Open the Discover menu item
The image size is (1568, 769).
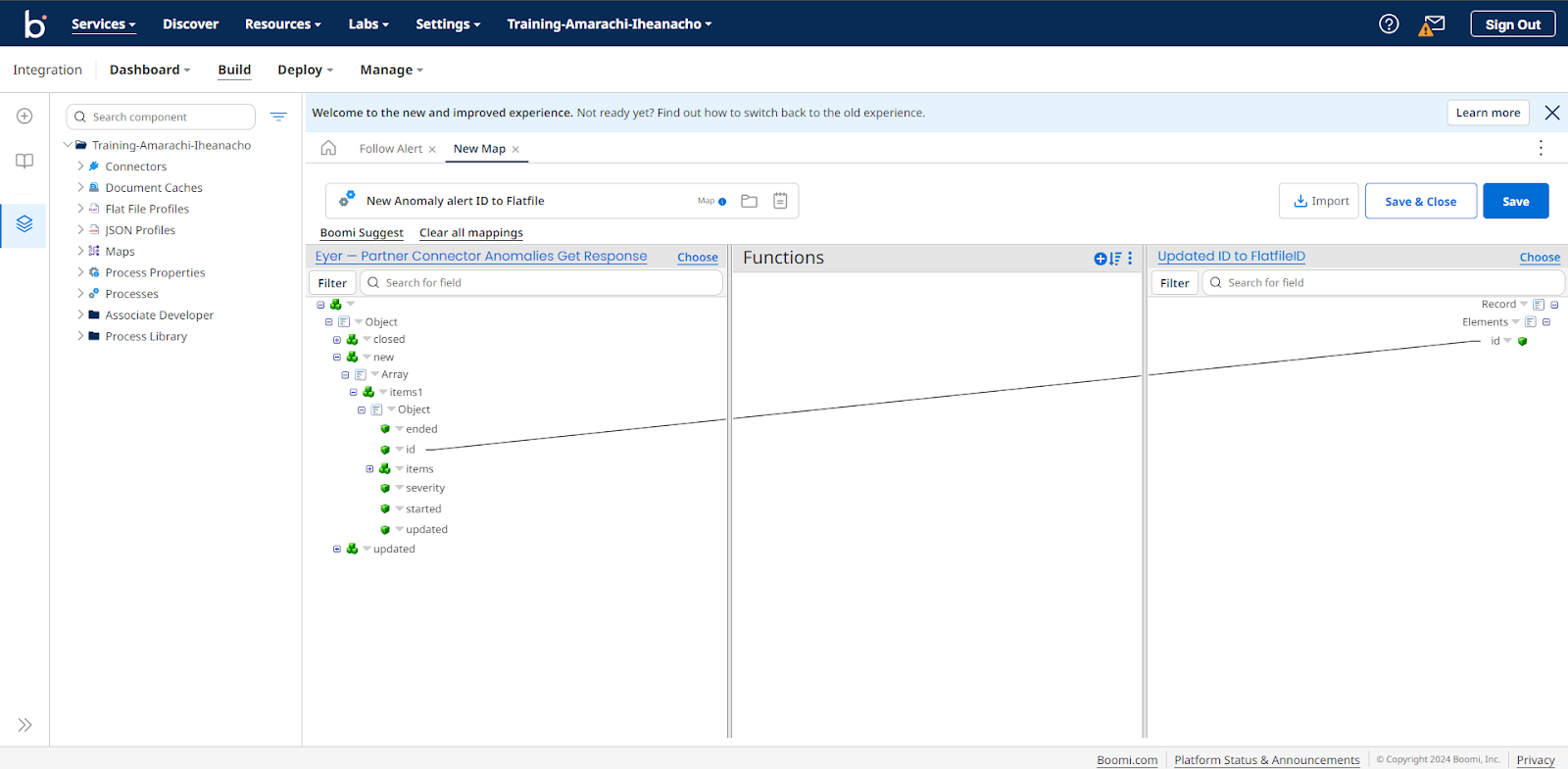click(x=190, y=24)
